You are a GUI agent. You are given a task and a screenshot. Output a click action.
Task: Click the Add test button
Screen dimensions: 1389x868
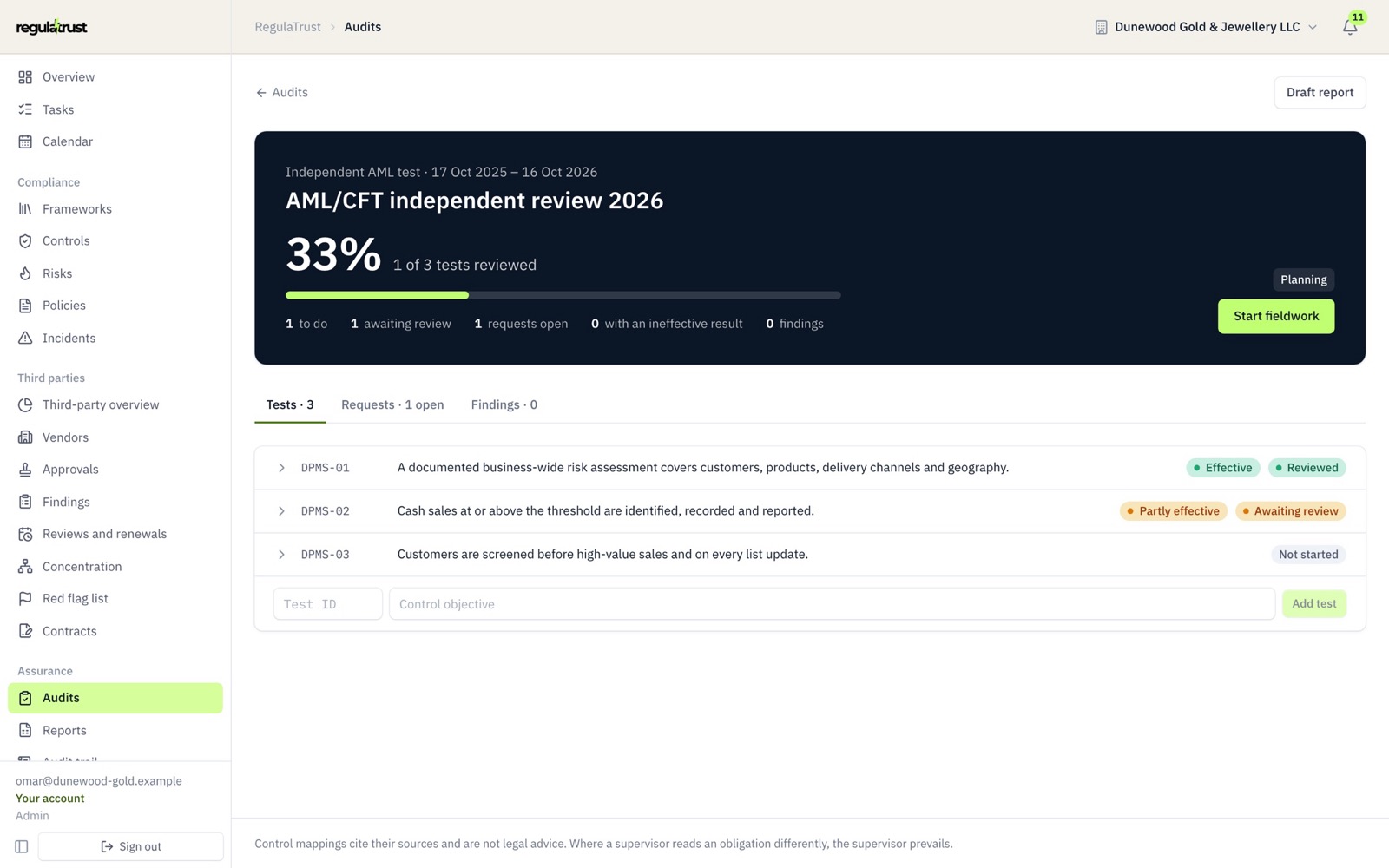click(x=1314, y=604)
